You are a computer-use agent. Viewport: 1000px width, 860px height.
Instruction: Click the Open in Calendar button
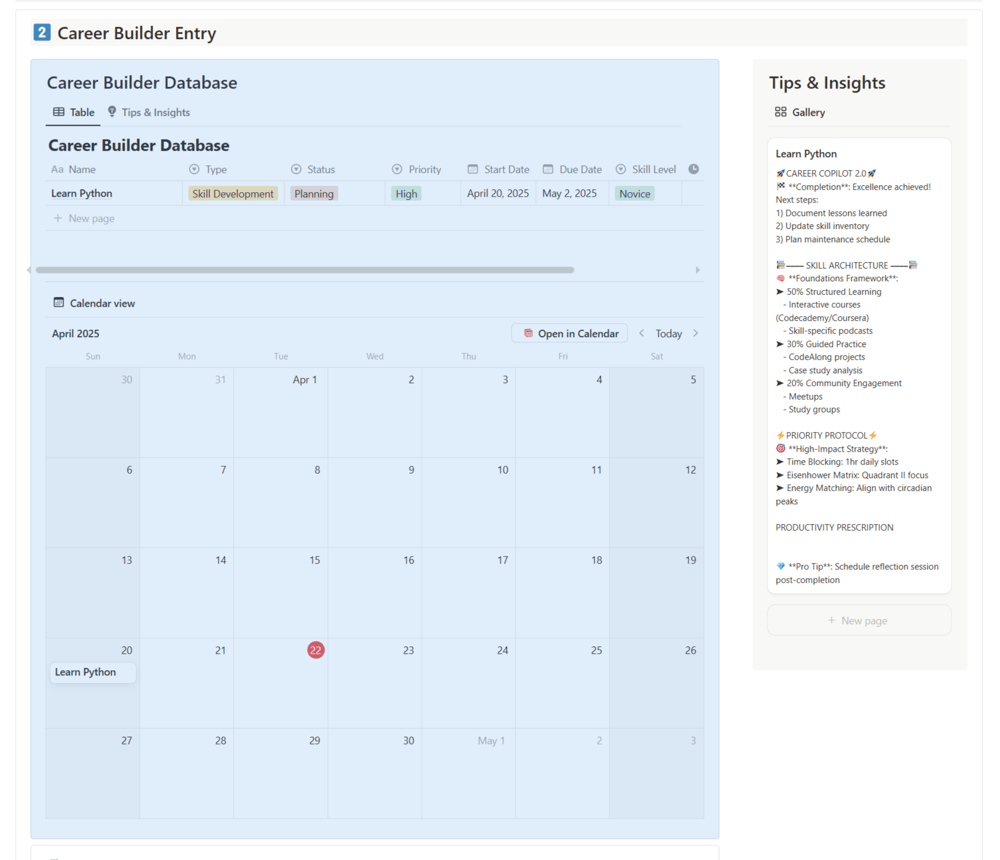coord(570,333)
